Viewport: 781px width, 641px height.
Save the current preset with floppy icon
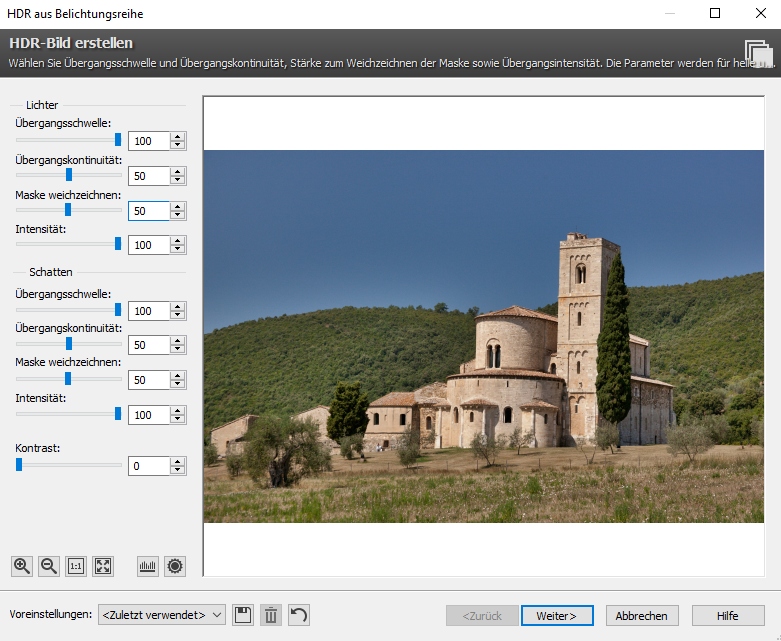(x=243, y=615)
